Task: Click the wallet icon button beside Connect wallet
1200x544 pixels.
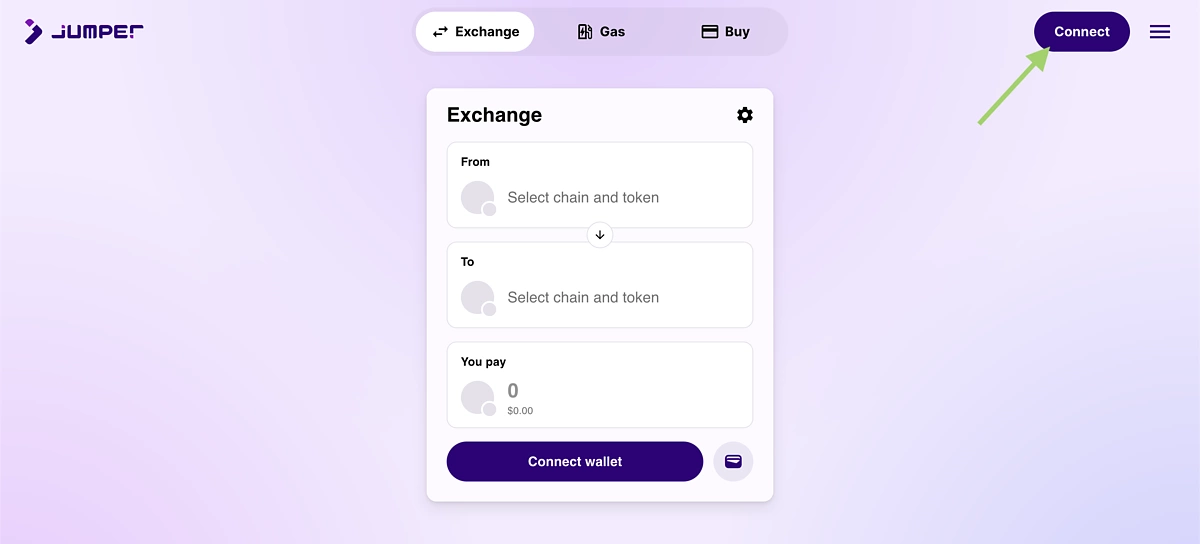Action: tap(733, 462)
